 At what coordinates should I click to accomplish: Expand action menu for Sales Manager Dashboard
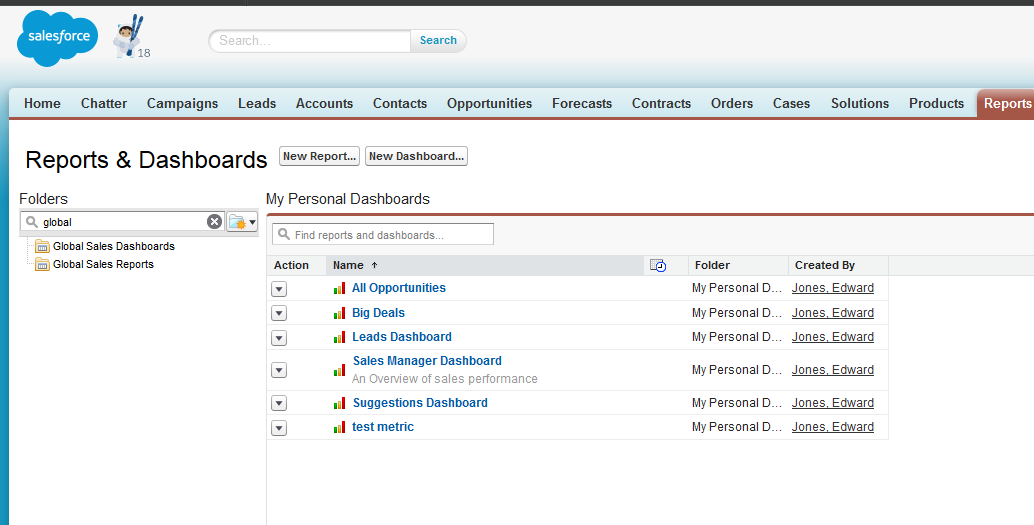click(279, 370)
